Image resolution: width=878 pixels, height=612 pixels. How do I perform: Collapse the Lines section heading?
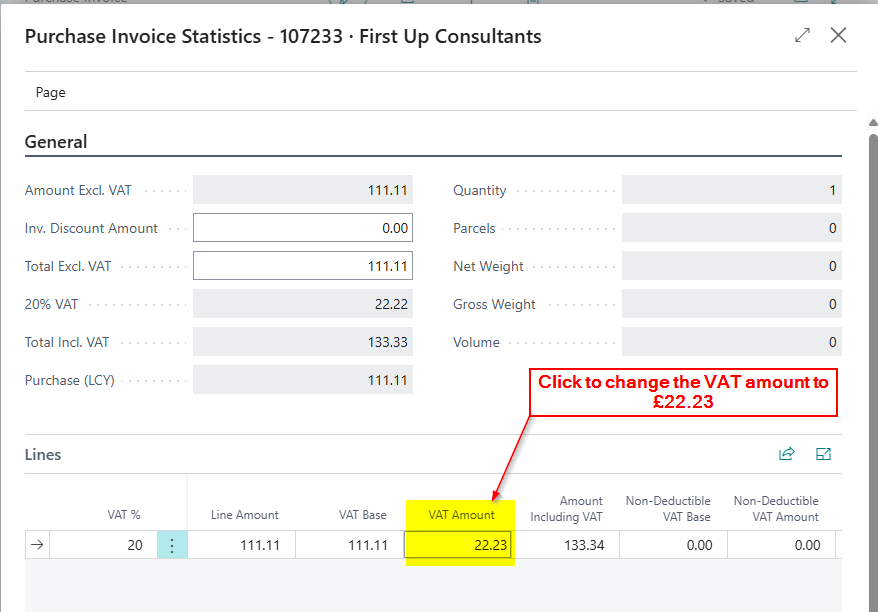point(43,454)
